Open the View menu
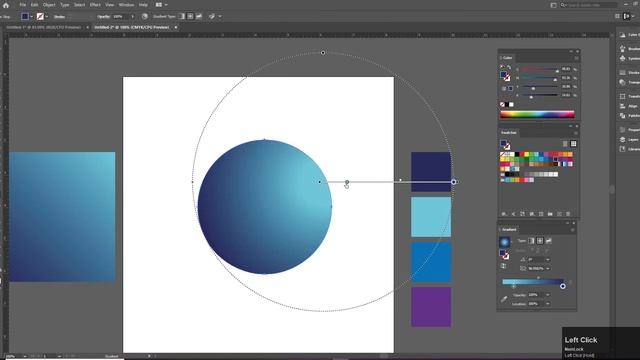 [x=110, y=5]
